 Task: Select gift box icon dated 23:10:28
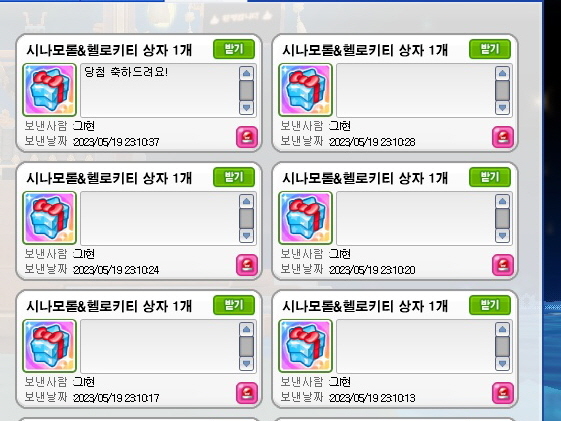[x=305, y=90]
